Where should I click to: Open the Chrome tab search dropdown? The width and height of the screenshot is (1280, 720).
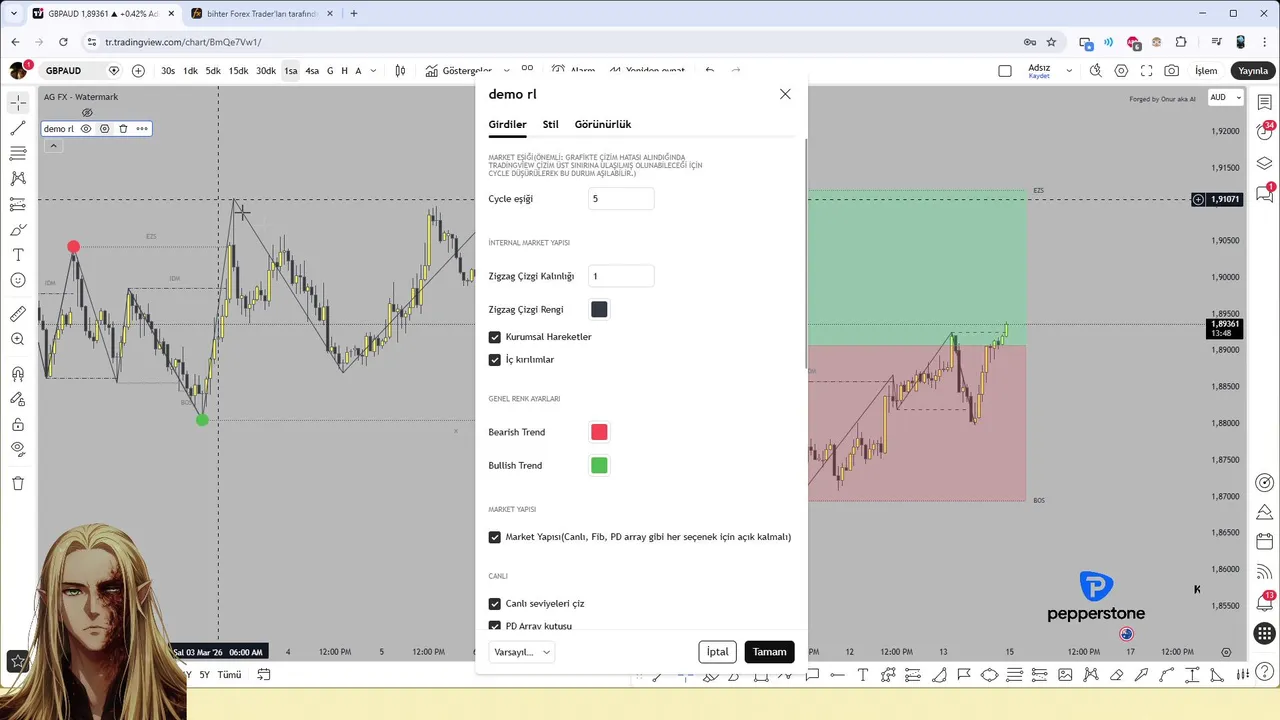pyautogui.click(x=13, y=13)
